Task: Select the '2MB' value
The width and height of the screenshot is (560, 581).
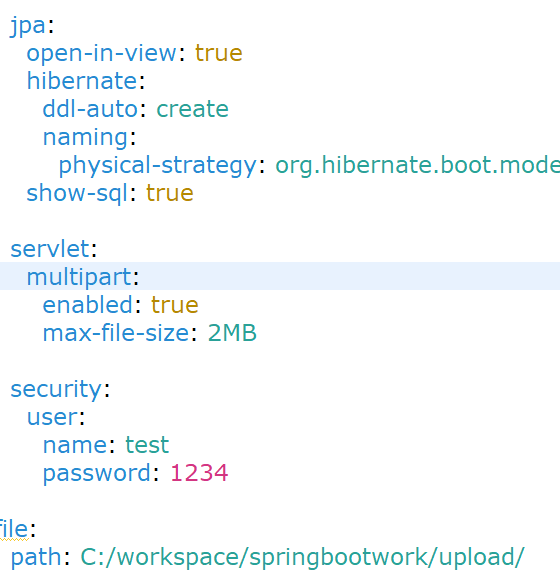Action: (232, 333)
